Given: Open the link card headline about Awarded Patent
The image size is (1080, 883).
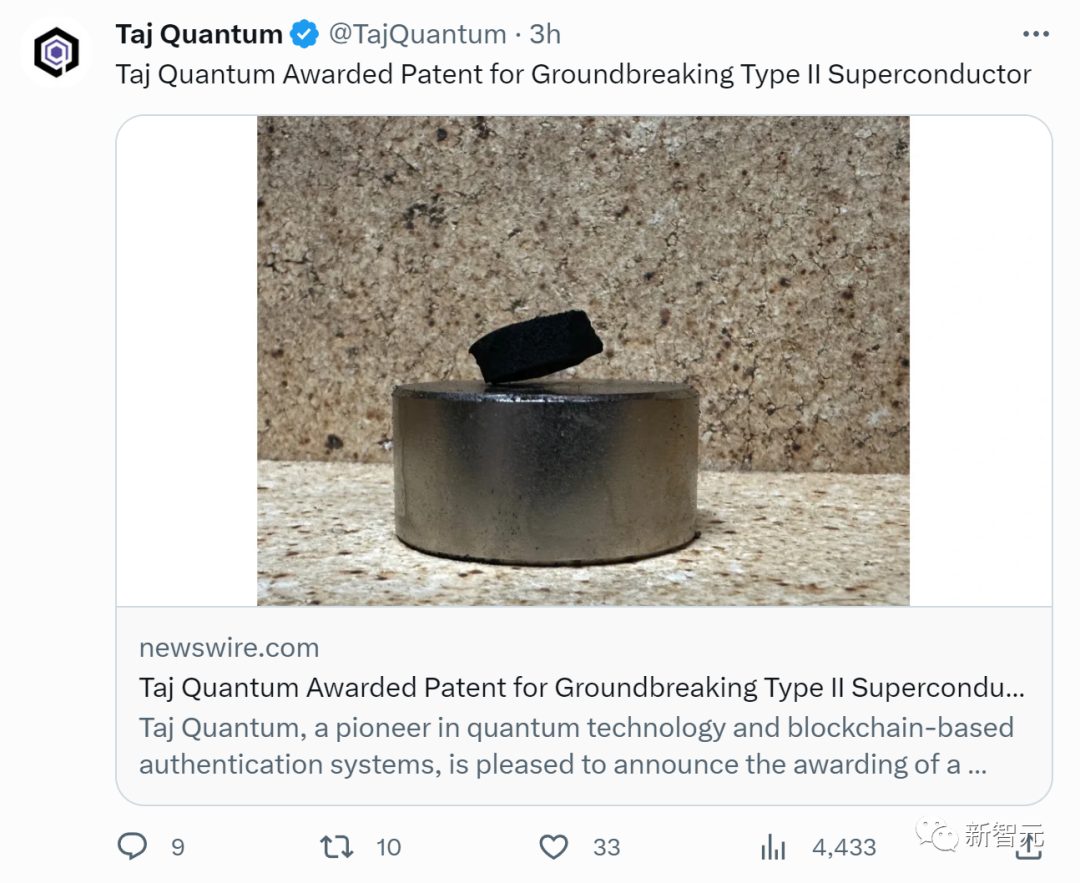Looking at the screenshot, I should tap(581, 687).
